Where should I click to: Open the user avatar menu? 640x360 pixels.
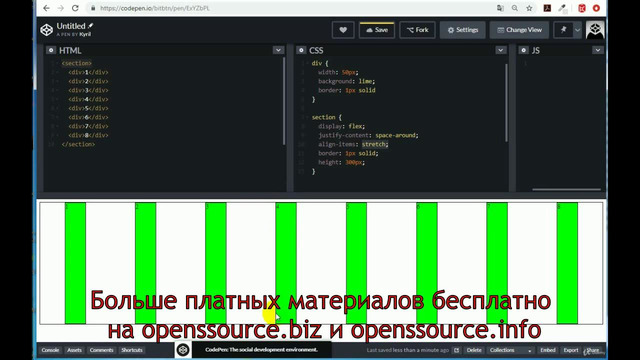coord(595,30)
